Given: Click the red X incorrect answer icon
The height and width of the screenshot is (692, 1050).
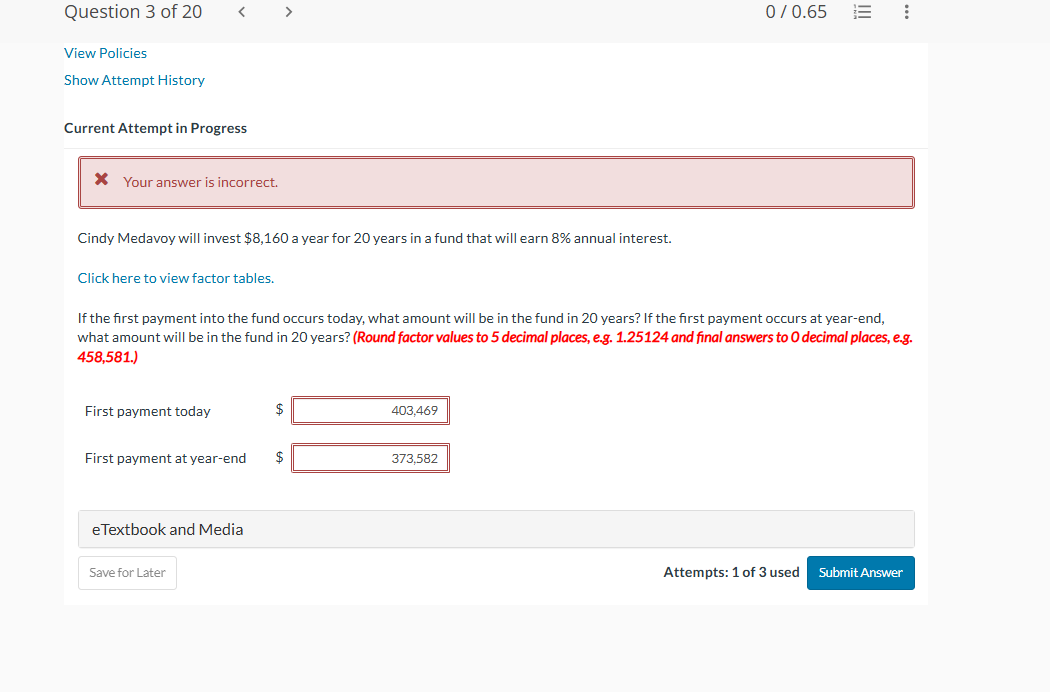Looking at the screenshot, I should pos(101,179).
